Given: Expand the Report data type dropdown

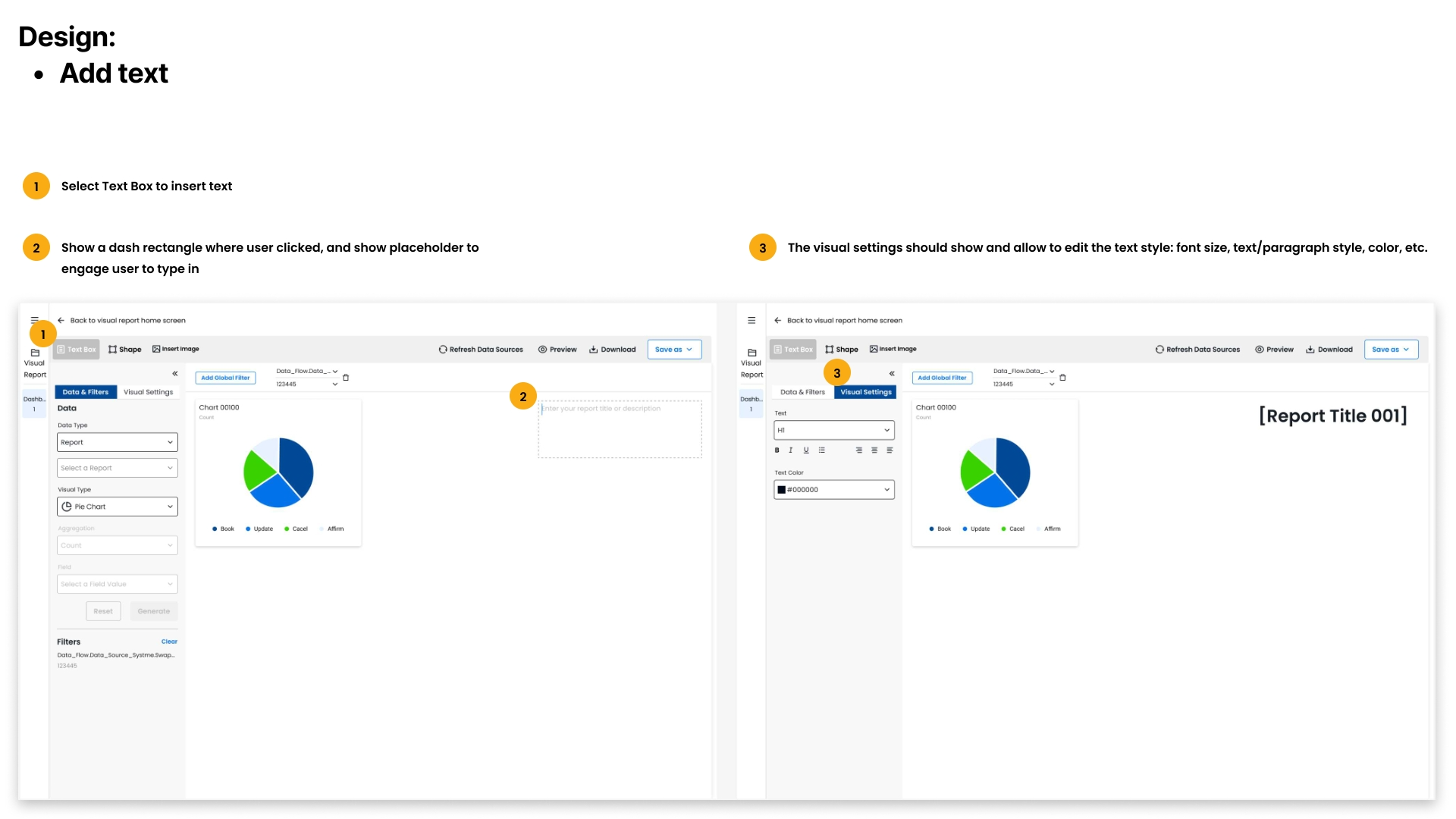Looking at the screenshot, I should pyautogui.click(x=118, y=442).
